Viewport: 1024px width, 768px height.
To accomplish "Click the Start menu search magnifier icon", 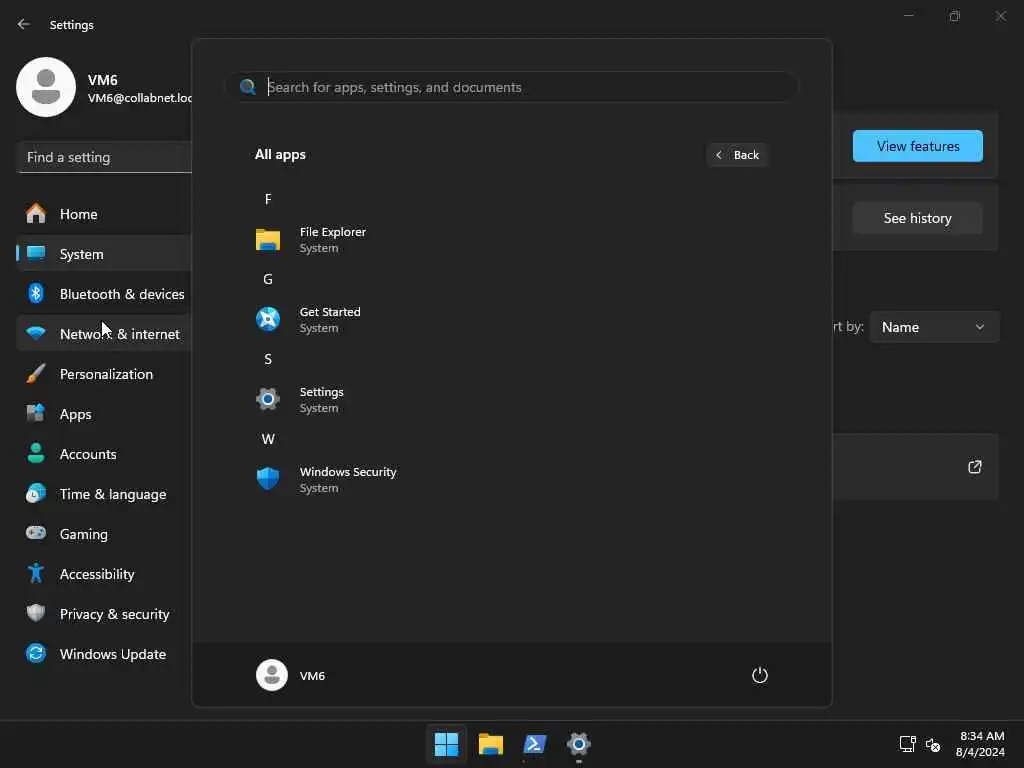I will pyautogui.click(x=248, y=87).
